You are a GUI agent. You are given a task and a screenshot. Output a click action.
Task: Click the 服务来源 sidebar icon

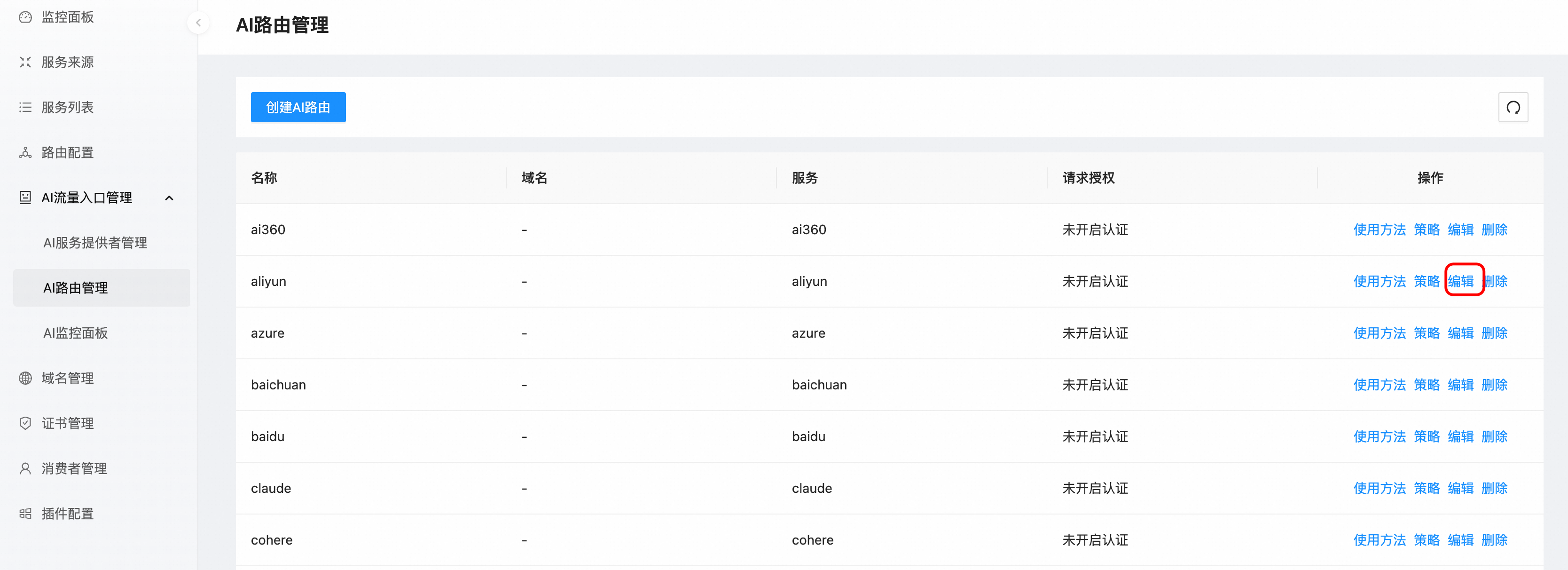pos(25,62)
